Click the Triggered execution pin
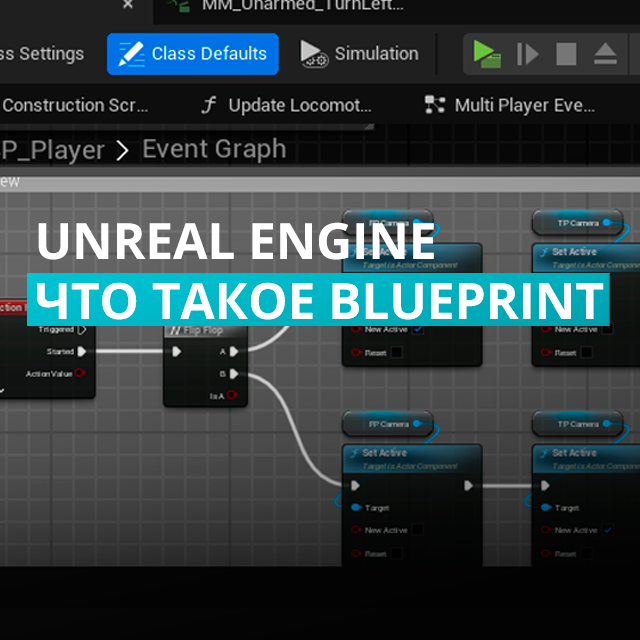The height and width of the screenshot is (640, 640). 82,329
